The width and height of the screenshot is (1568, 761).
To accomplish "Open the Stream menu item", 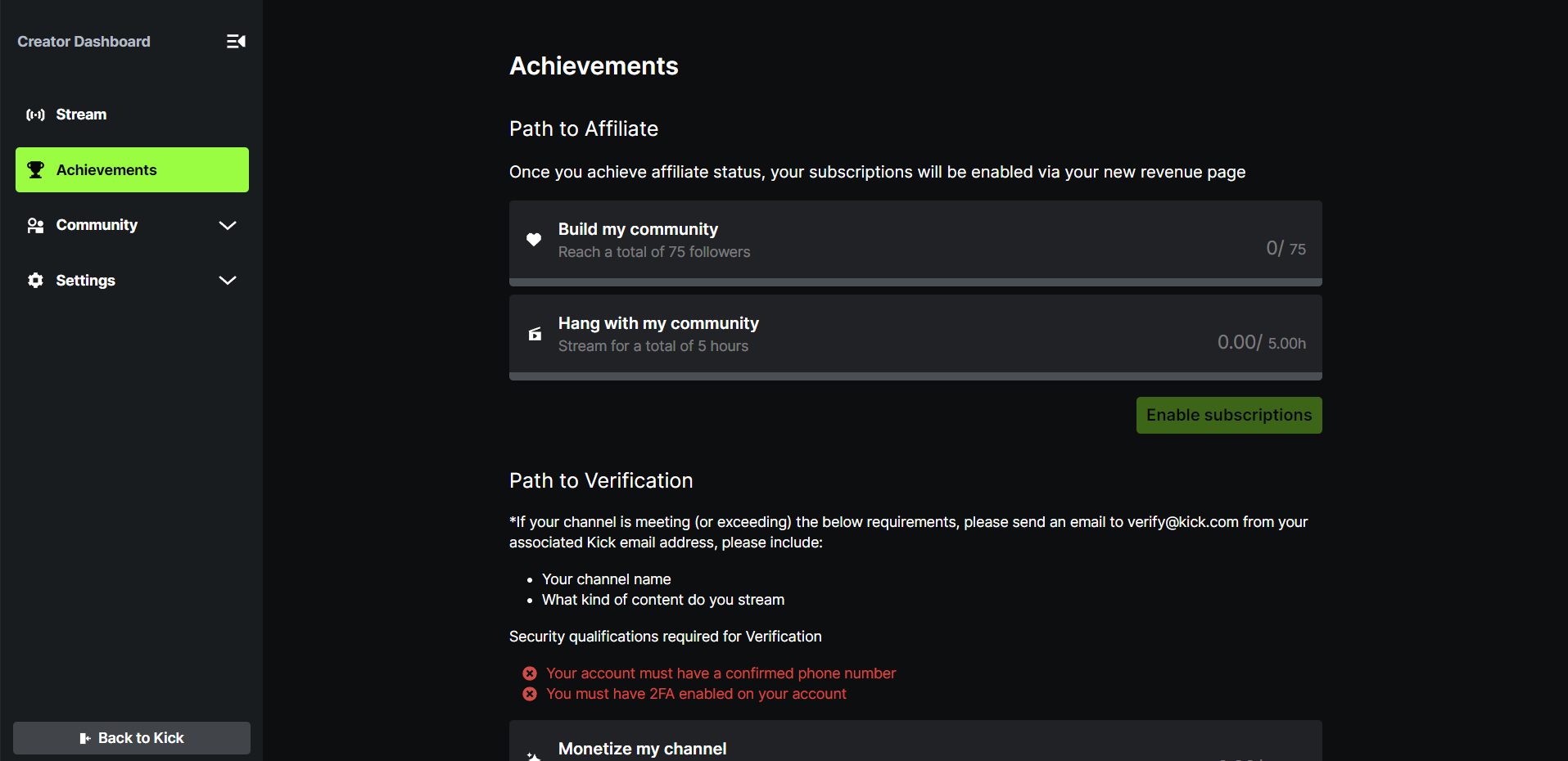I will coord(81,115).
